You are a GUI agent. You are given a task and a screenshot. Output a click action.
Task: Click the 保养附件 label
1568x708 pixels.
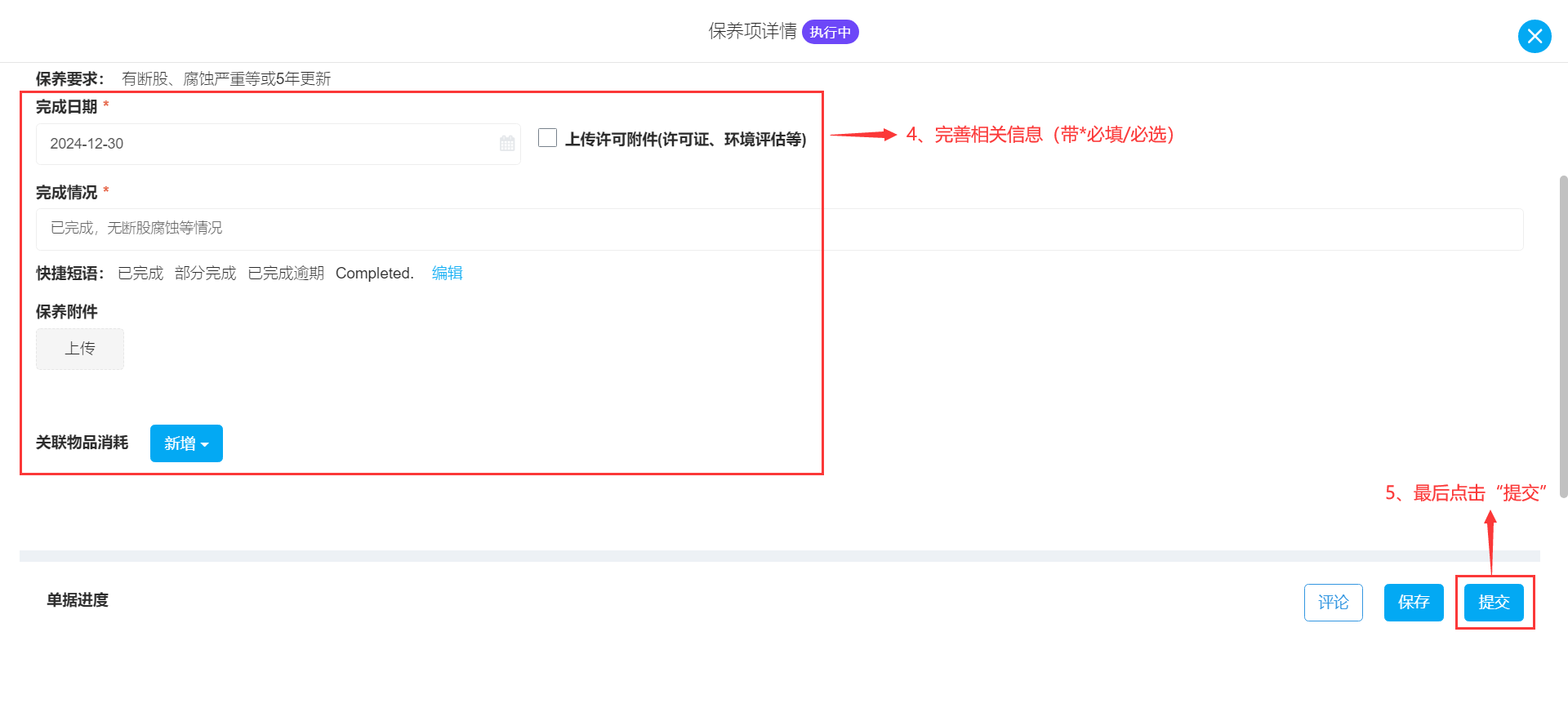point(66,312)
